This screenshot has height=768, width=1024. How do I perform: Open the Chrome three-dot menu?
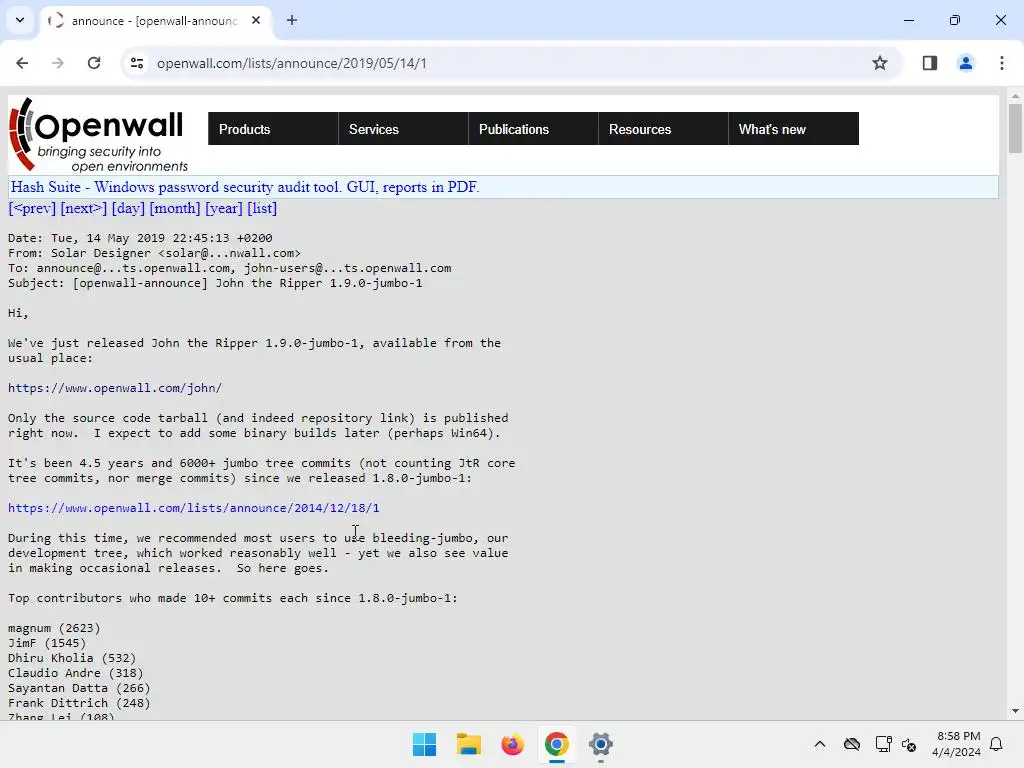(x=1002, y=63)
